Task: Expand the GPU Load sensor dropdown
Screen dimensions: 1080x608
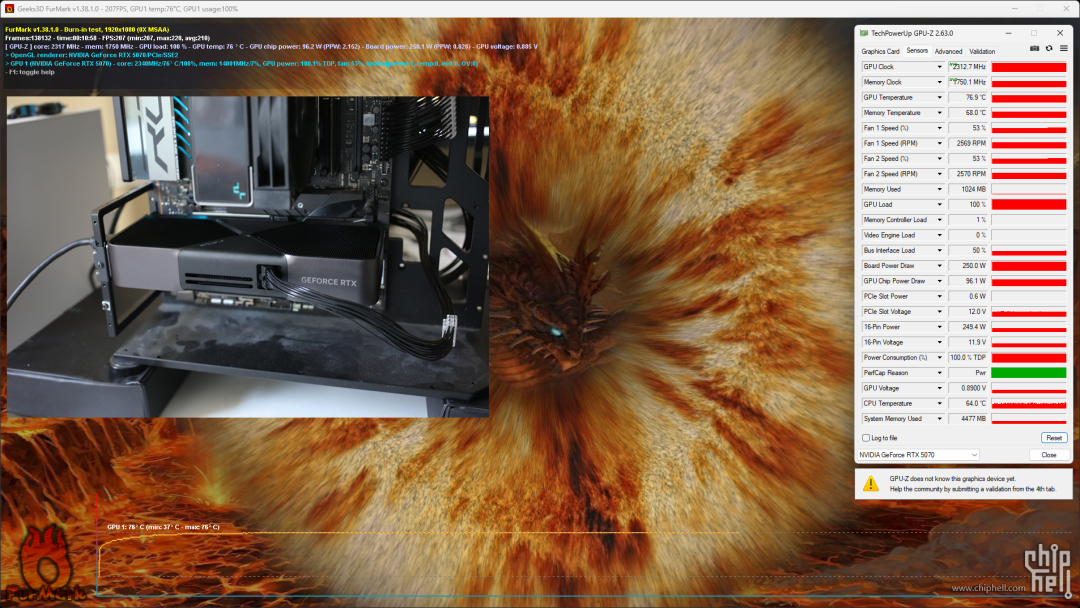Action: click(x=939, y=205)
